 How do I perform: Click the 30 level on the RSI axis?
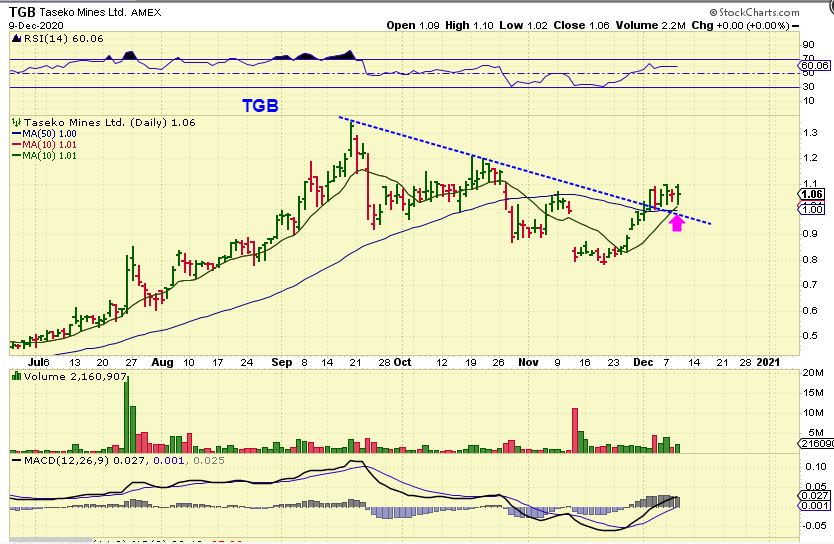coord(808,87)
